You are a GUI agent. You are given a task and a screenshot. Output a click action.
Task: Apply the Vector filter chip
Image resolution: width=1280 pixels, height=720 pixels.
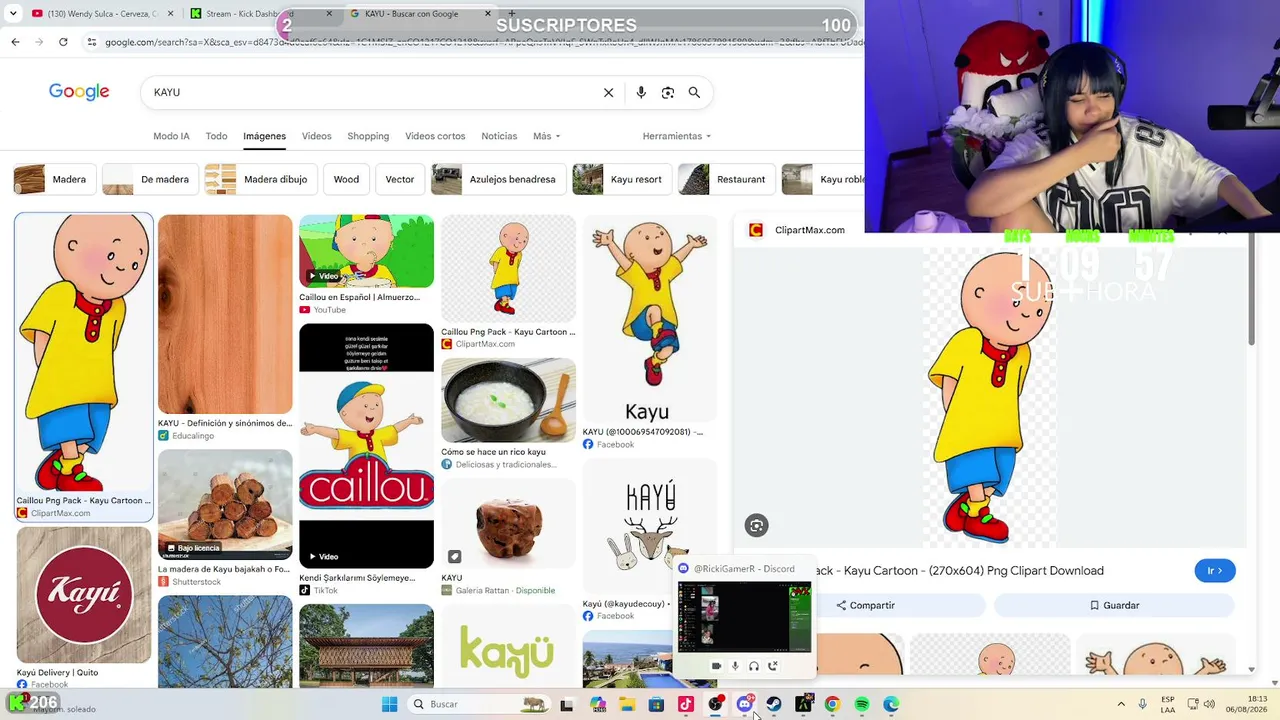coord(400,179)
